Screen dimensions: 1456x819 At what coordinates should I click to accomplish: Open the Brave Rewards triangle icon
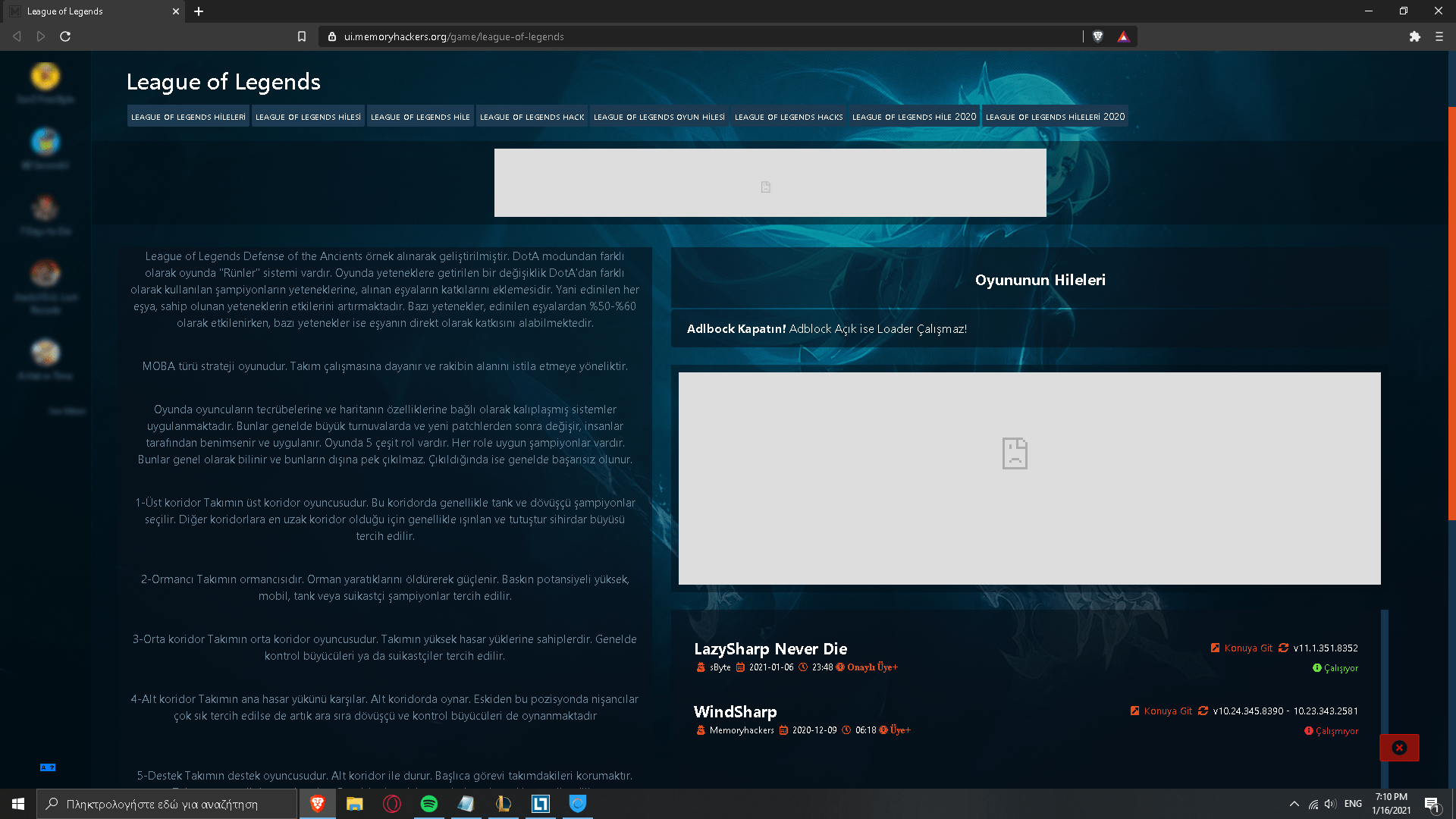tap(1123, 36)
